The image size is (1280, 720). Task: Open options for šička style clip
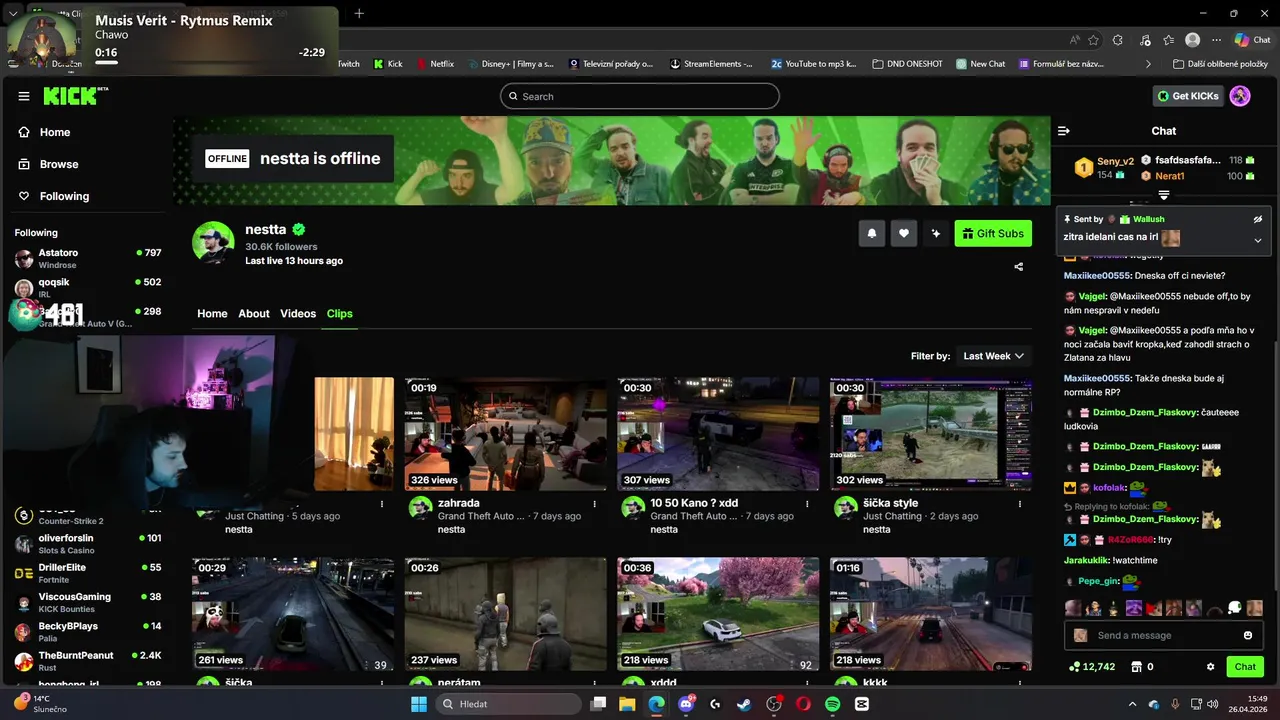click(x=1020, y=504)
